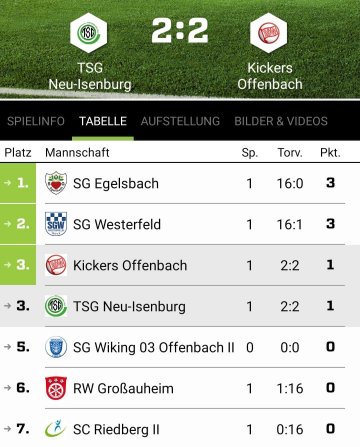Tap the green first place rank badge
360x447 pixels.
point(18,183)
